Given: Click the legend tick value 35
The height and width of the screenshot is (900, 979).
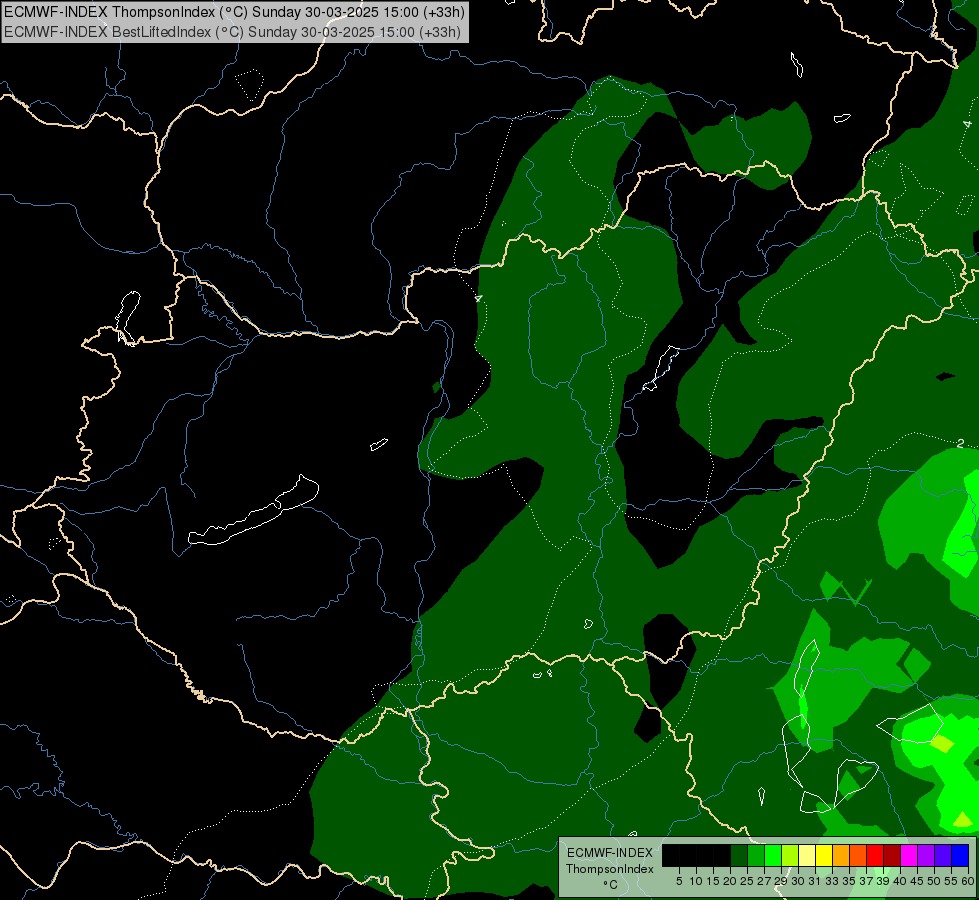Looking at the screenshot, I should click(x=849, y=881).
